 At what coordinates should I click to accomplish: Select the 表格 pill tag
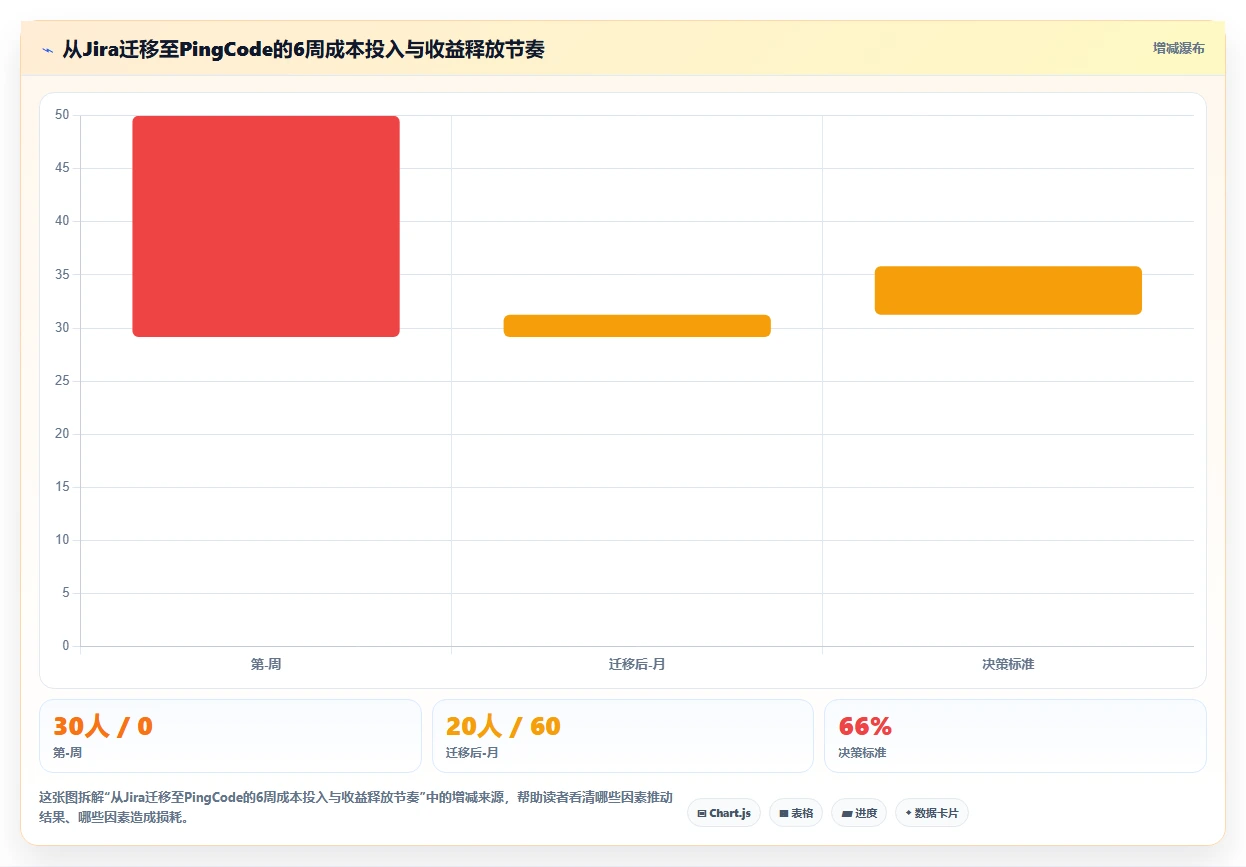796,813
